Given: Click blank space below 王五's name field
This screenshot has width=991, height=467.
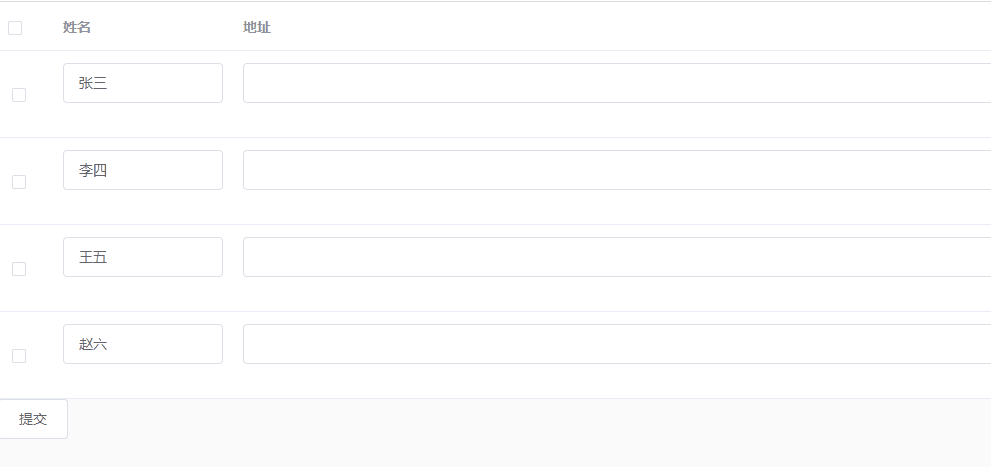Looking at the screenshot, I should point(143,294).
